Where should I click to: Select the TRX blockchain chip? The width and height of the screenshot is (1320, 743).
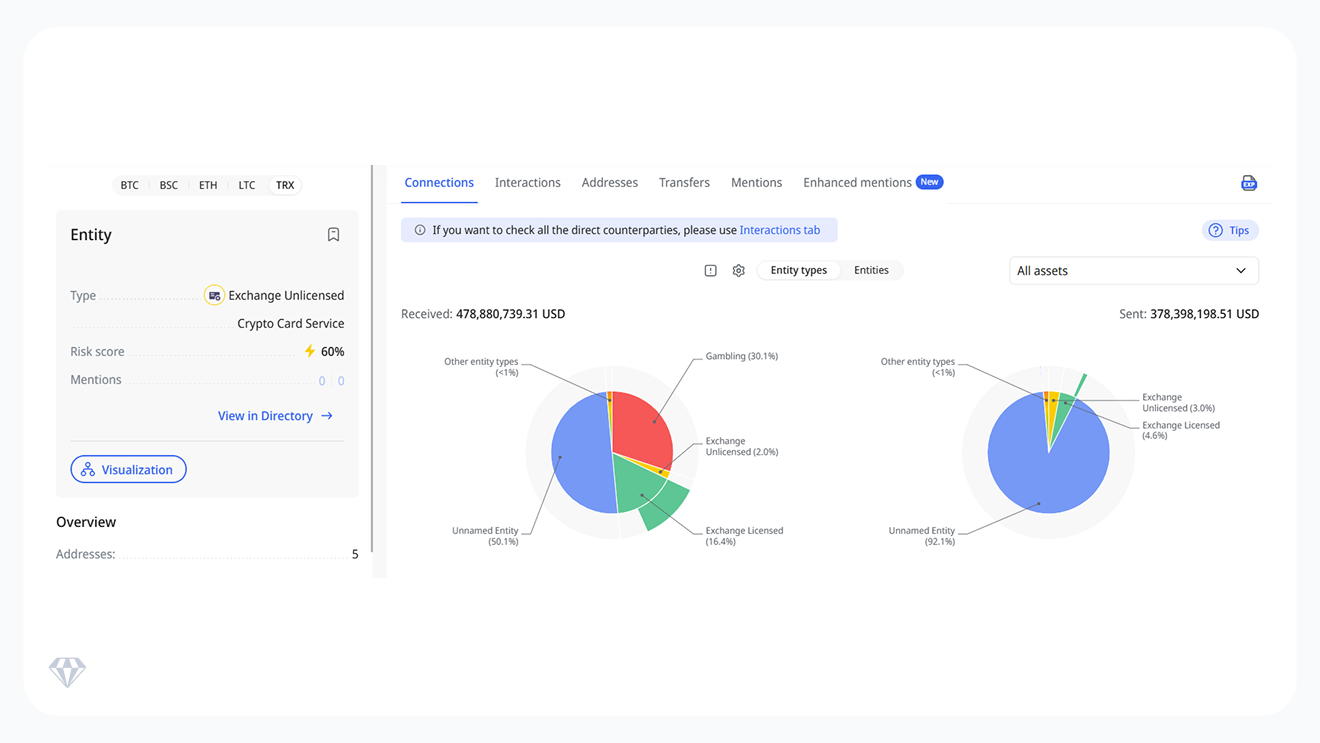(x=285, y=185)
